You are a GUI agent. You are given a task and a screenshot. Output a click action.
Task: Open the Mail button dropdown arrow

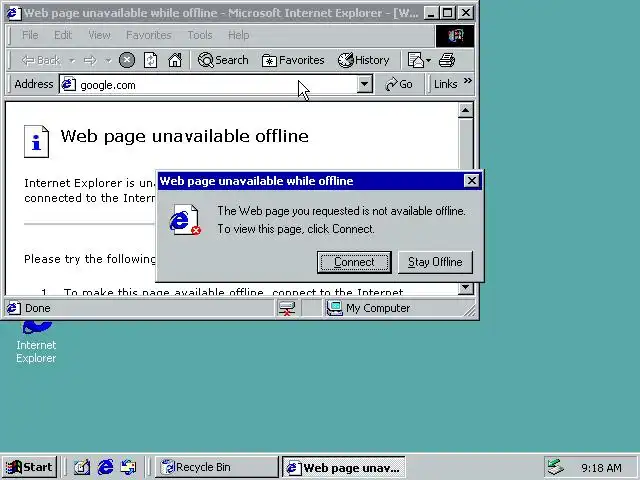(428, 61)
